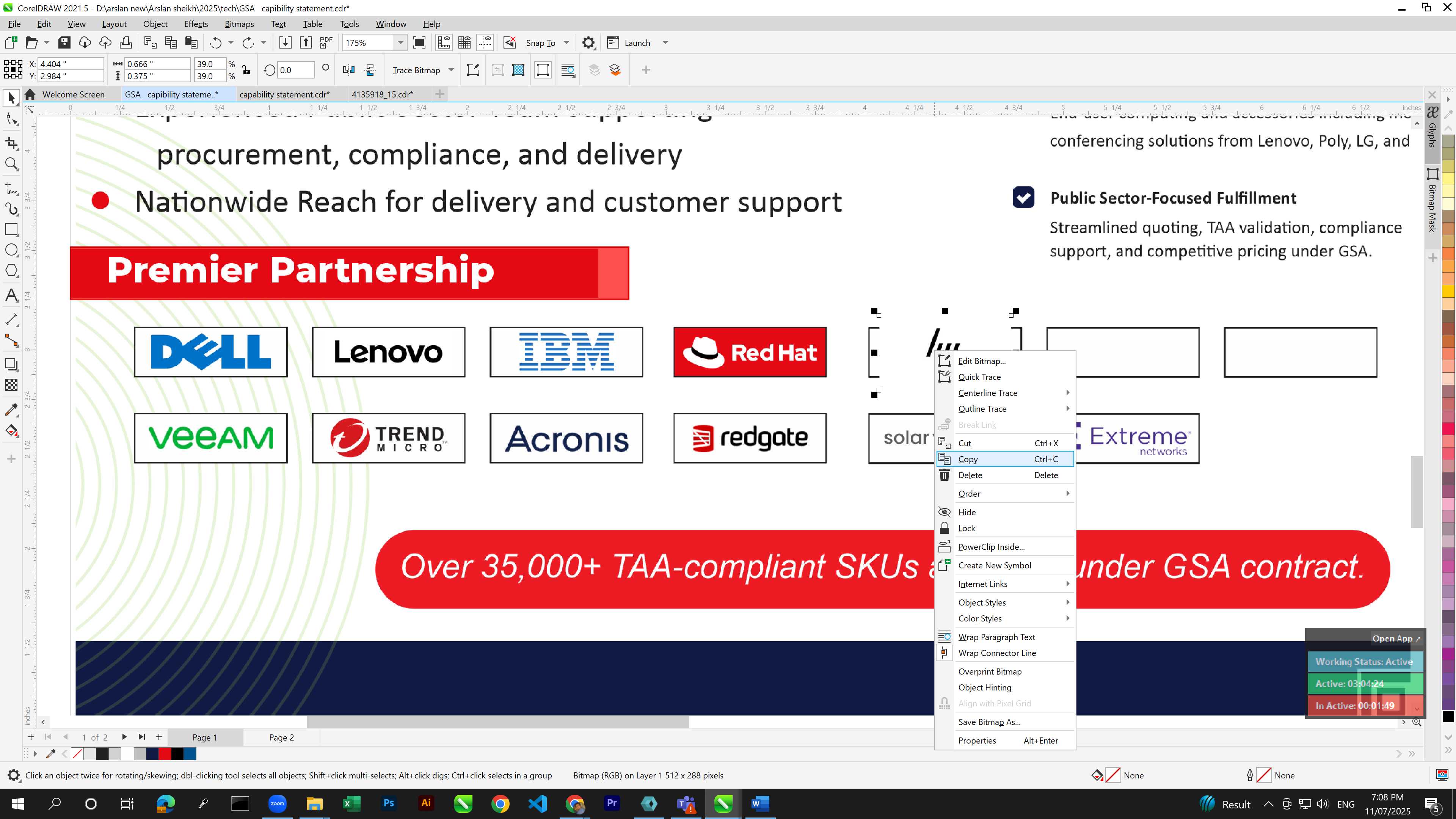Select the Drop Shadow tool

(x=11, y=364)
